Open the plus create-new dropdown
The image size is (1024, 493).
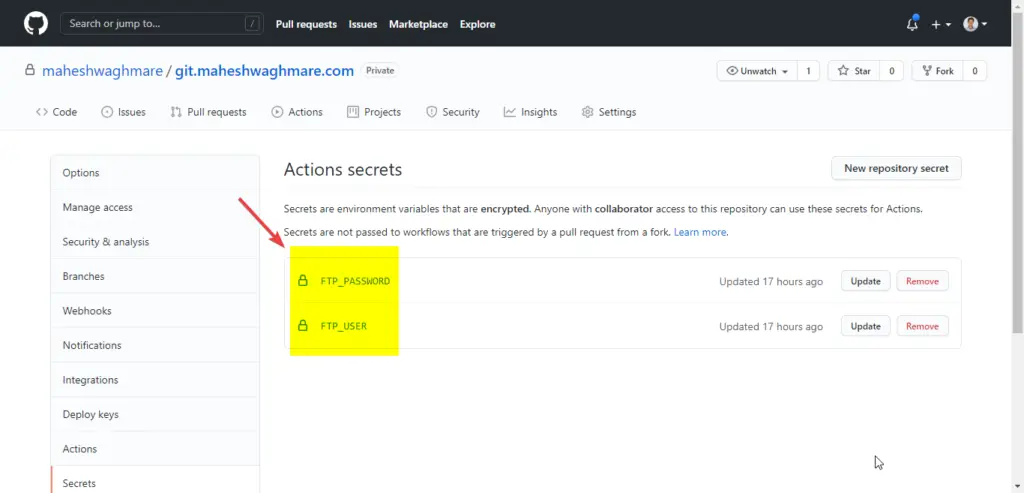[941, 24]
